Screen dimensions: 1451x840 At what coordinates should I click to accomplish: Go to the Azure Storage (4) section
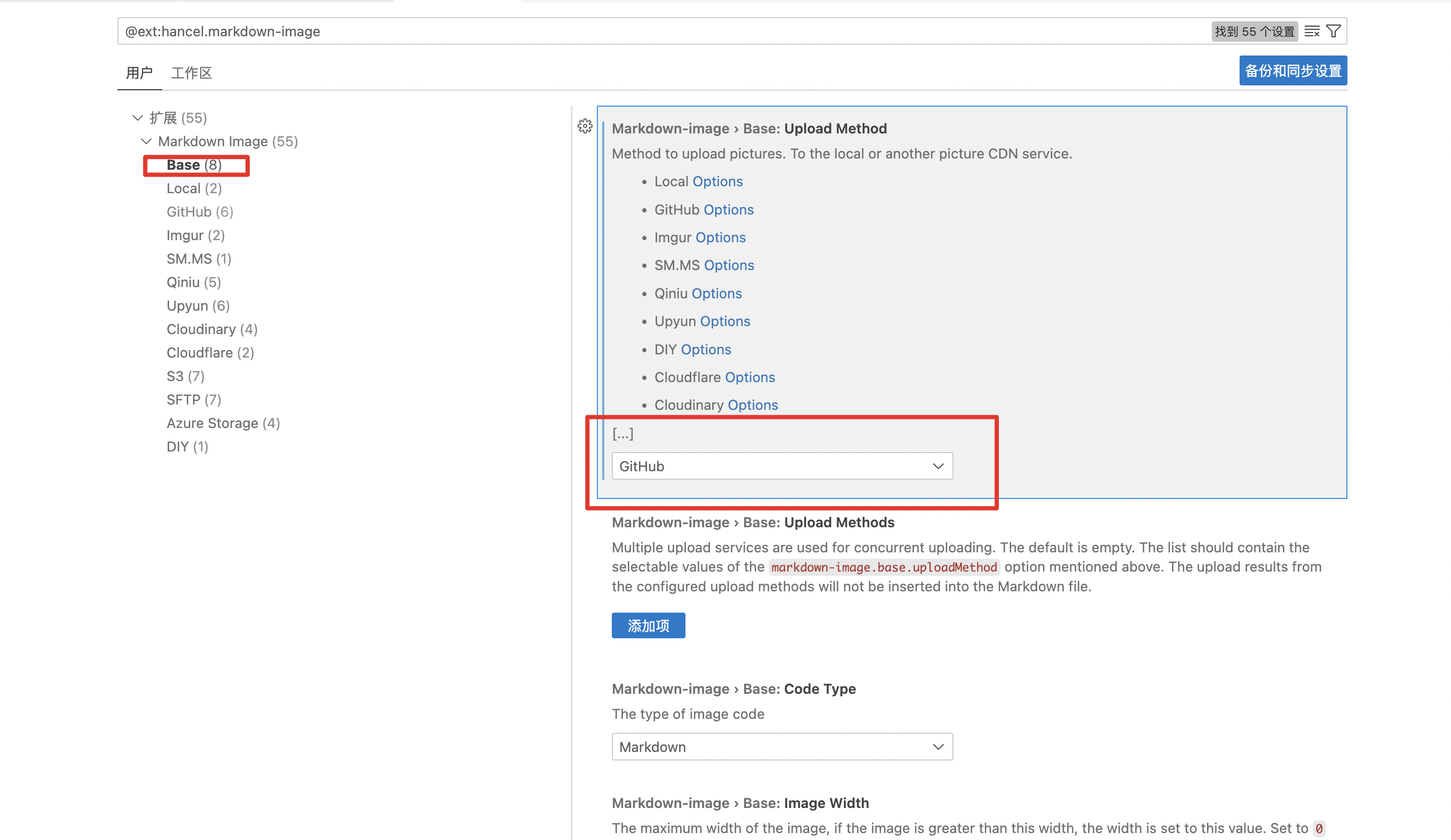pyautogui.click(x=223, y=423)
